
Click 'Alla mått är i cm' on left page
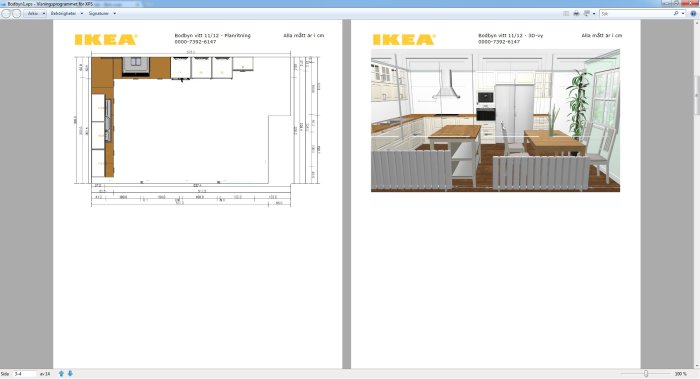point(304,35)
